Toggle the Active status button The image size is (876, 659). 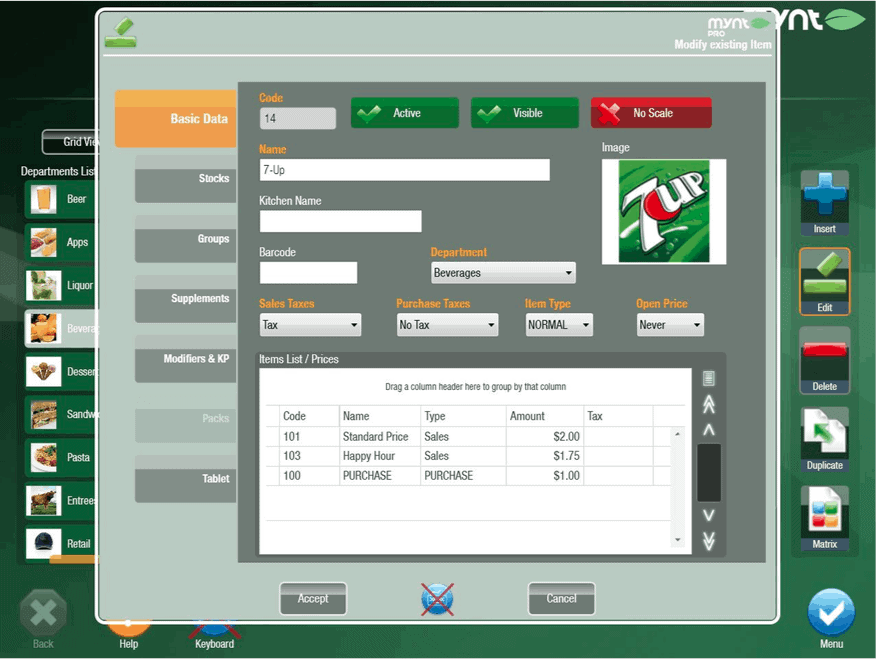(x=405, y=113)
